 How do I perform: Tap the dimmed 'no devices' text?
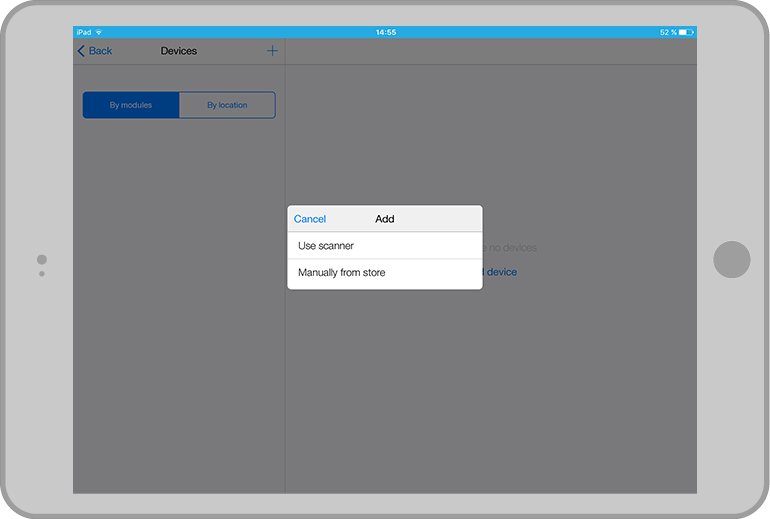pos(510,247)
